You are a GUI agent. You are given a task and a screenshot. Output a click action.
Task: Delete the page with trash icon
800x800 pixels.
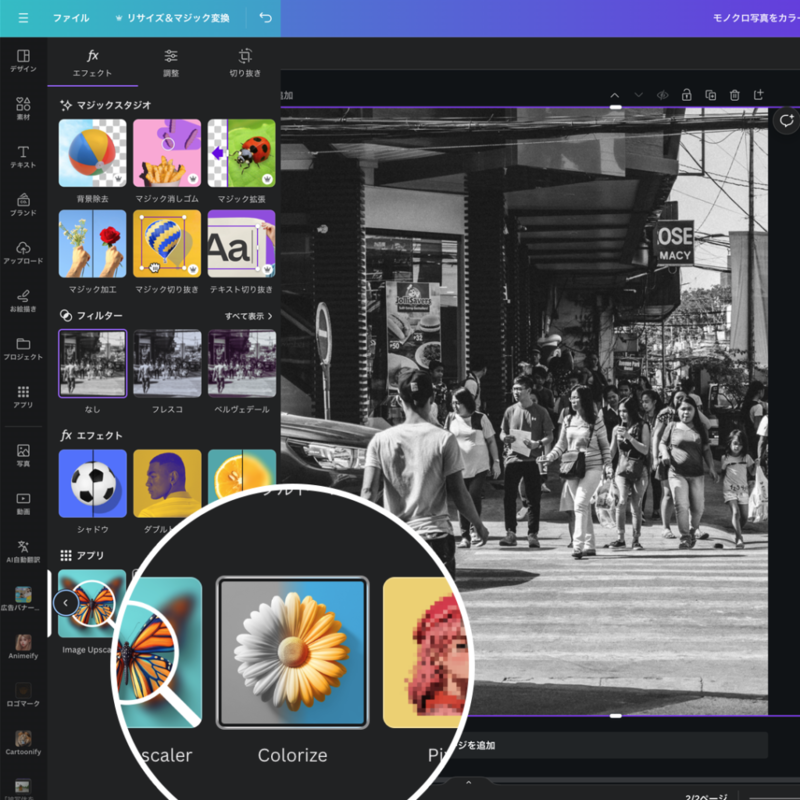[735, 95]
